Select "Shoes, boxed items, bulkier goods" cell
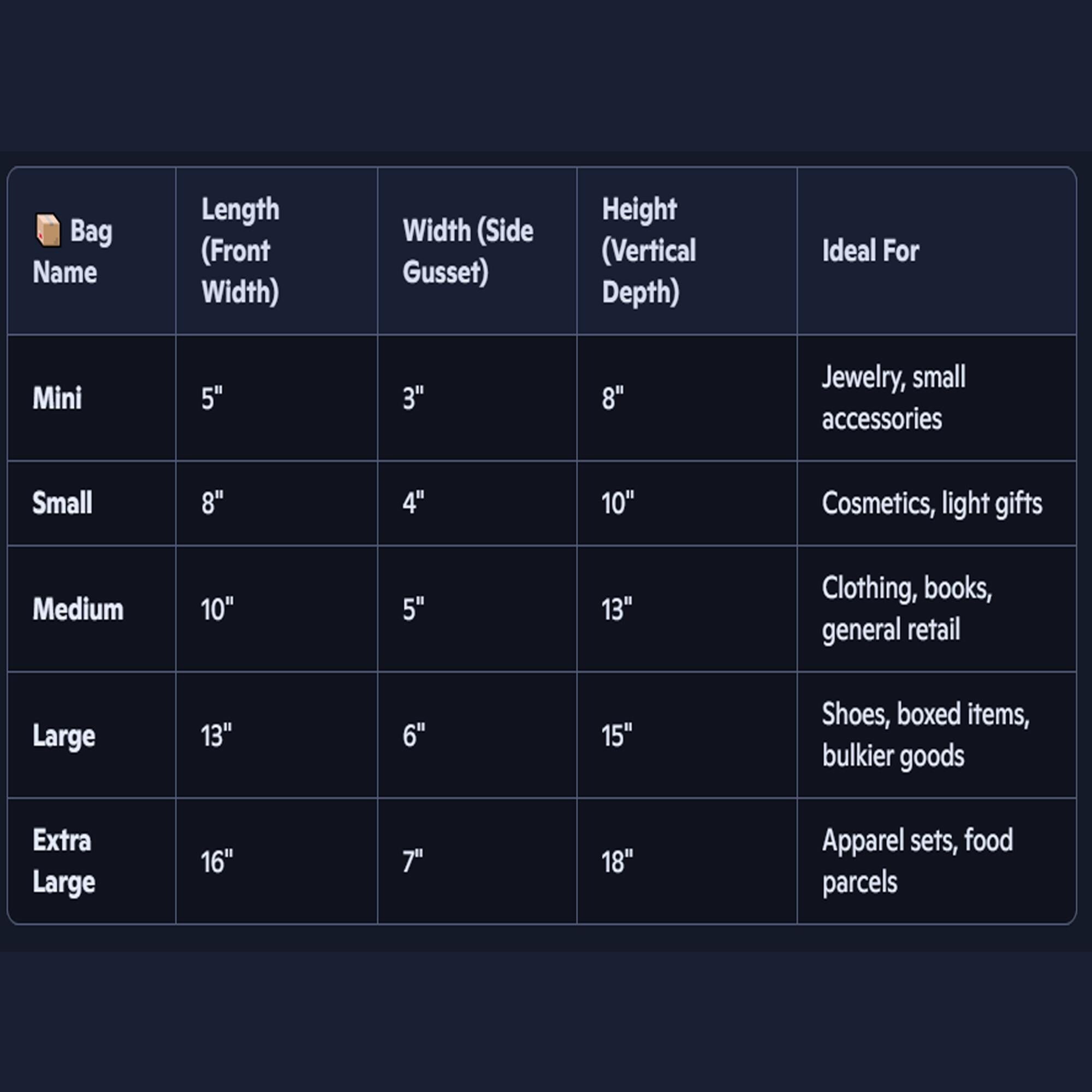Screen dimensions: 1092x1092 925,735
